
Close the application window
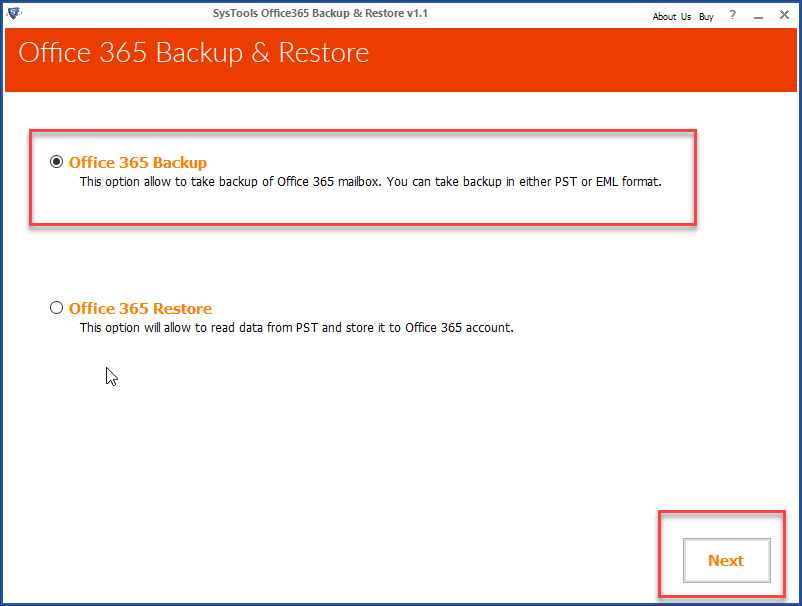(784, 15)
